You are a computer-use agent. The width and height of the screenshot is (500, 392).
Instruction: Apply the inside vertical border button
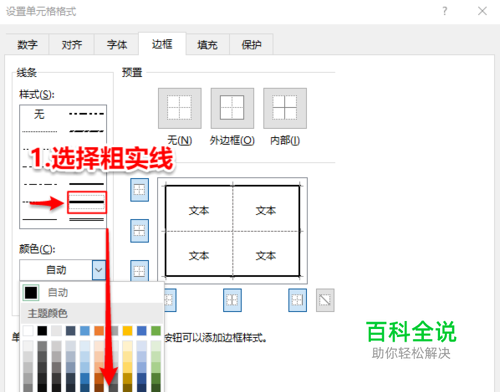[232, 300]
